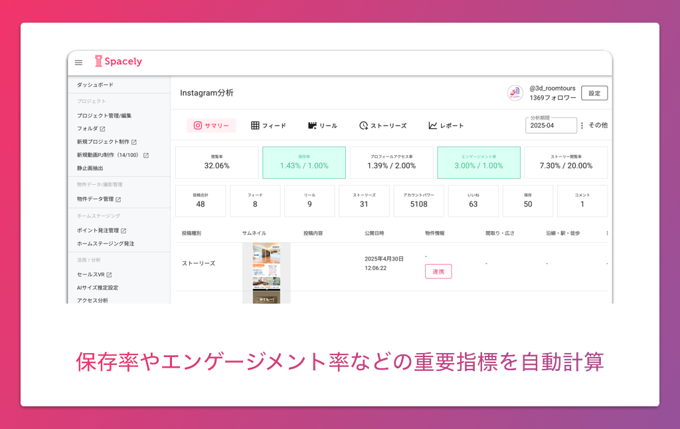Open the hamburger menu icon
Viewport: 680px width, 429px height.
coord(79,63)
